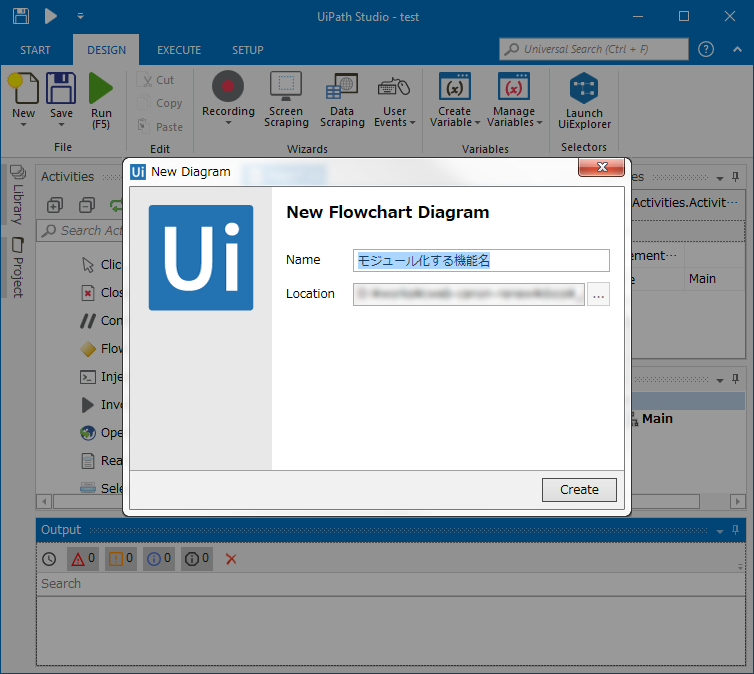
Task: Click the quick access save icon in title bar
Action: 21,16
